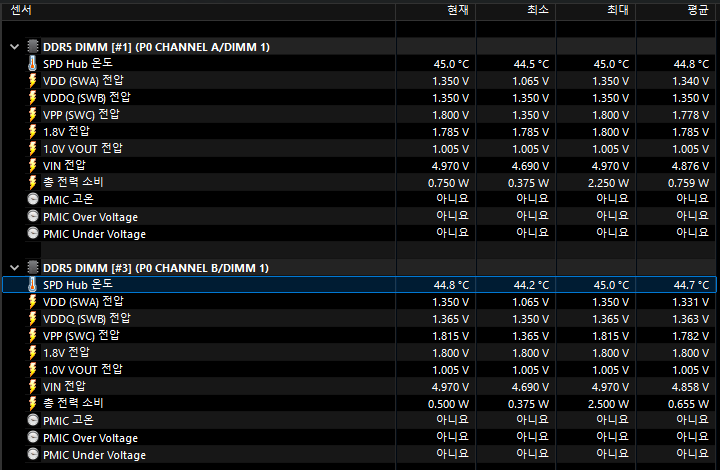Click the circle icon of DIMM #1 PMIC Over Voltage
The height and width of the screenshot is (470, 720).
click(x=33, y=216)
